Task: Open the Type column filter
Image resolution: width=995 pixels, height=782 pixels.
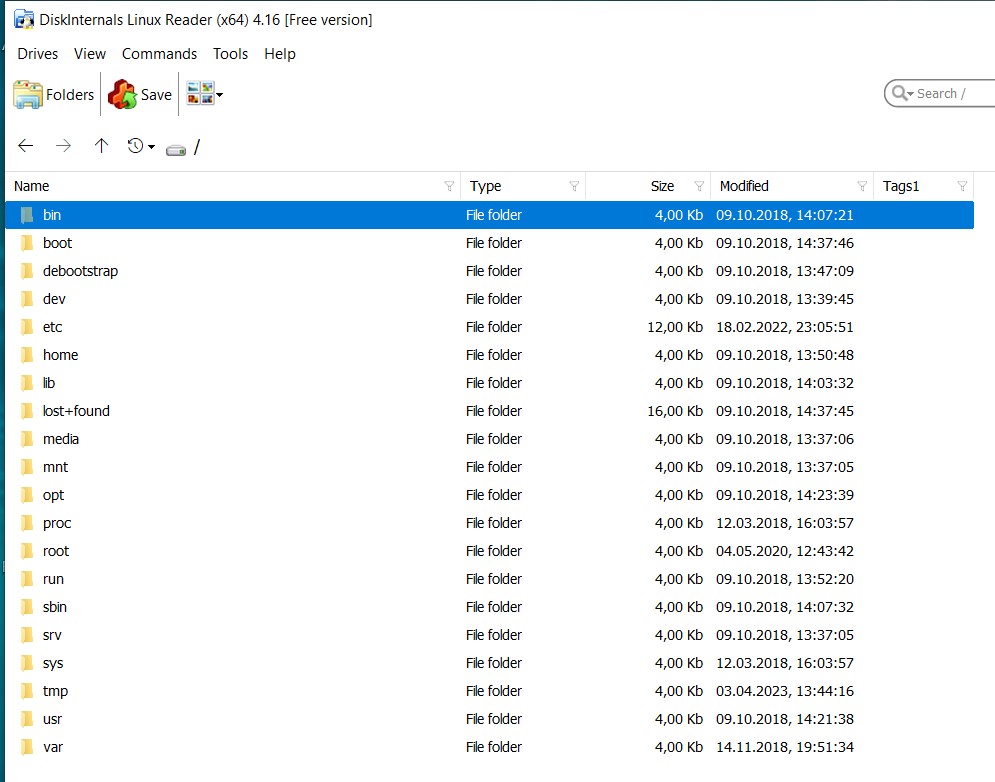Action: point(574,186)
